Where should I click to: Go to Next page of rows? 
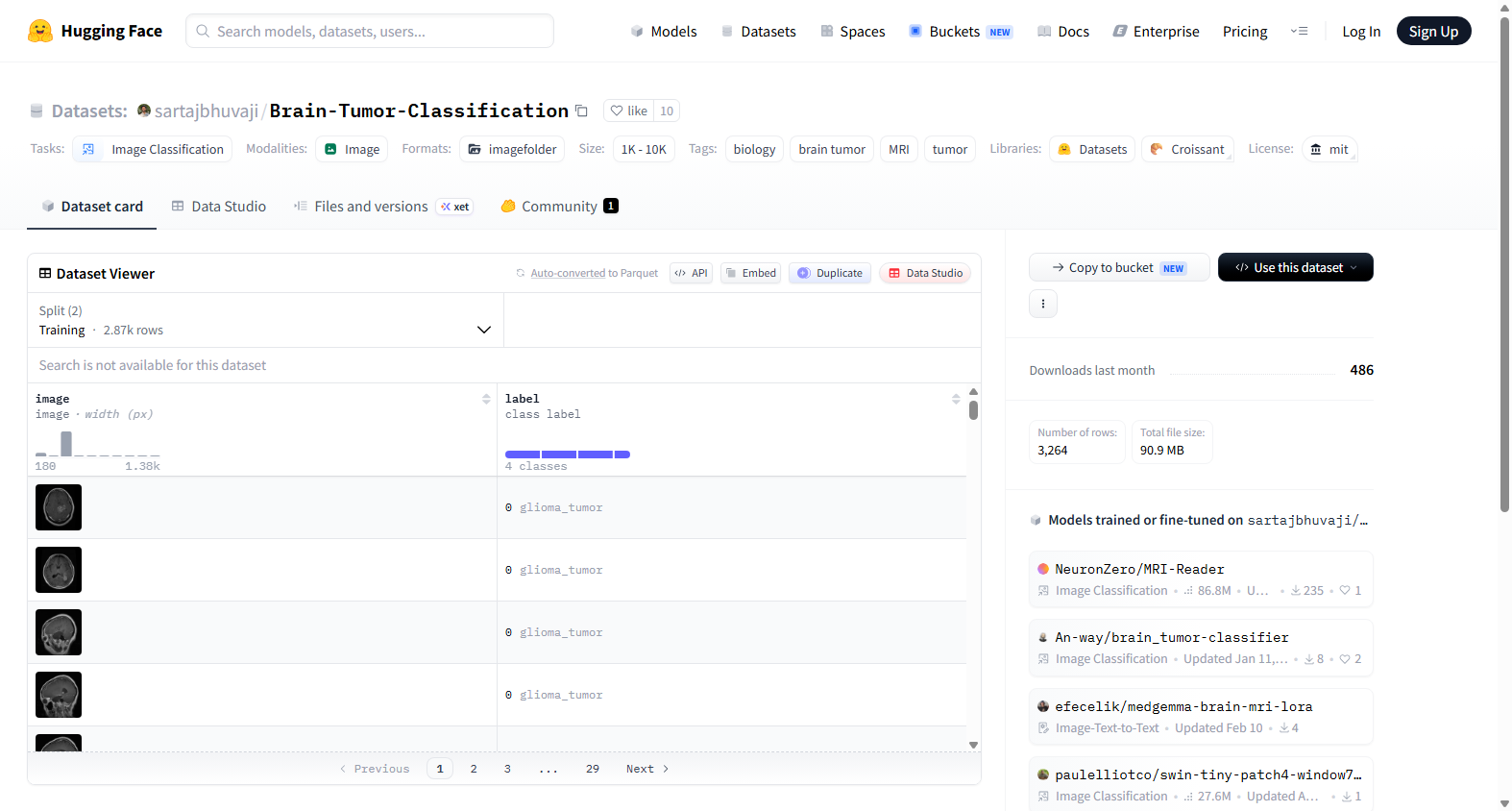pyautogui.click(x=646, y=769)
